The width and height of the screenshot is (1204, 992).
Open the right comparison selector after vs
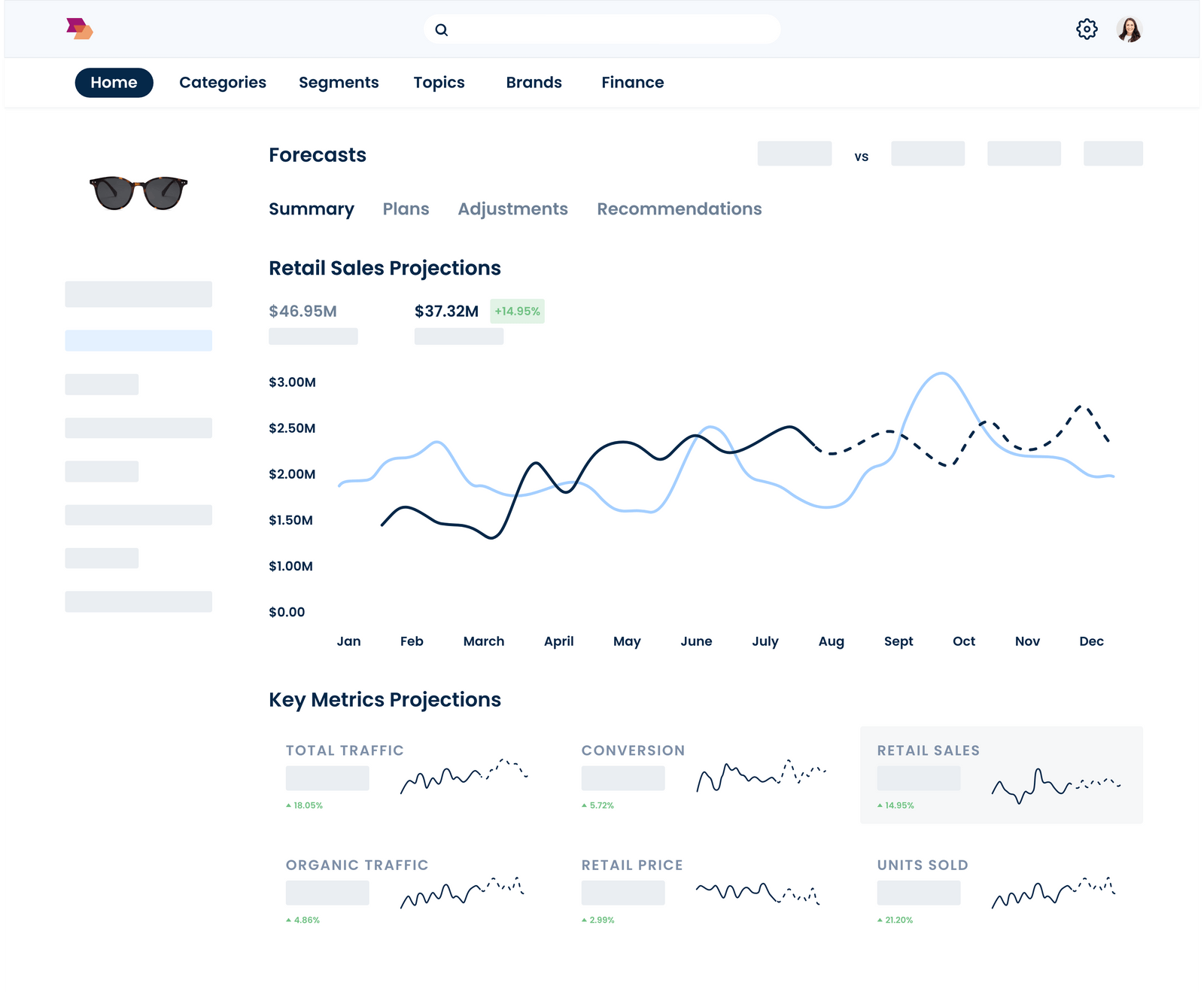927,154
